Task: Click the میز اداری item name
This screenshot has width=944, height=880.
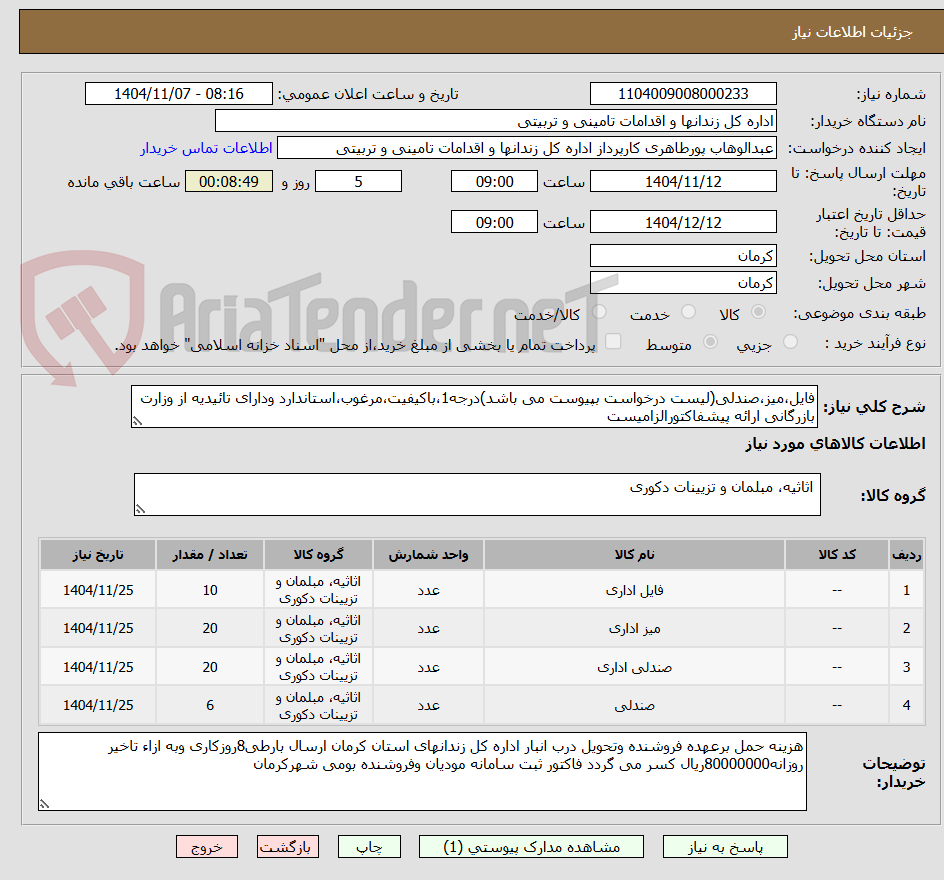Action: pyautogui.click(x=634, y=628)
